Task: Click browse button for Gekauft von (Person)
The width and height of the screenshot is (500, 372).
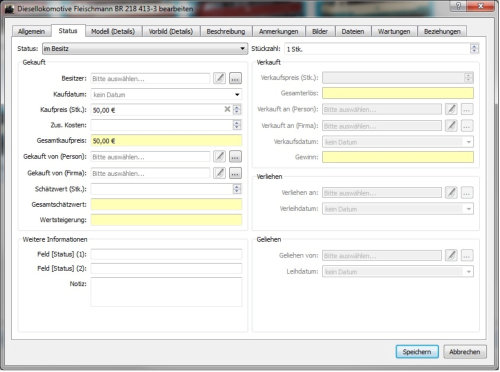Action: point(235,156)
